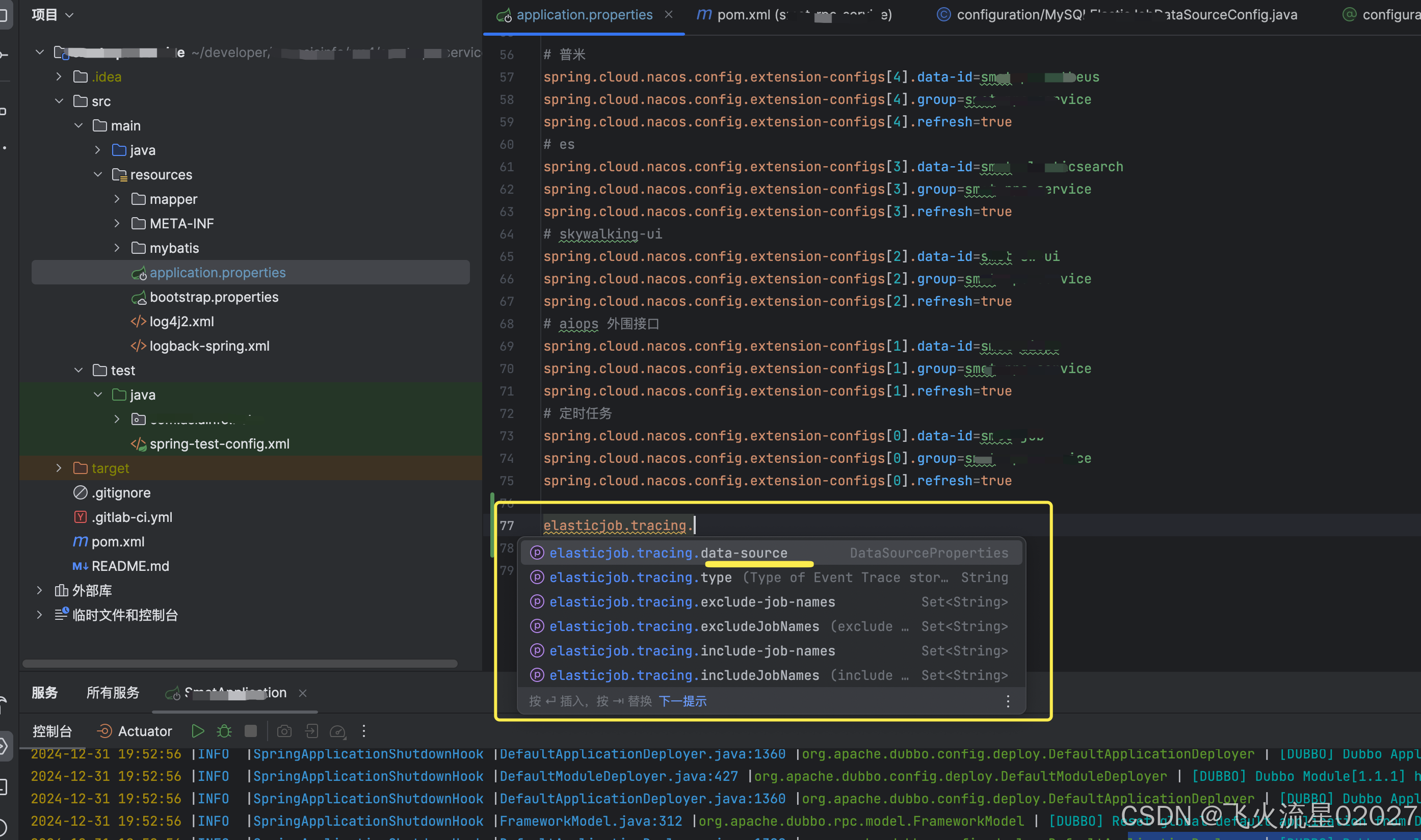Image resolution: width=1421 pixels, height=840 pixels.
Task: Open the 所有服务 all services tab
Action: coord(113,692)
